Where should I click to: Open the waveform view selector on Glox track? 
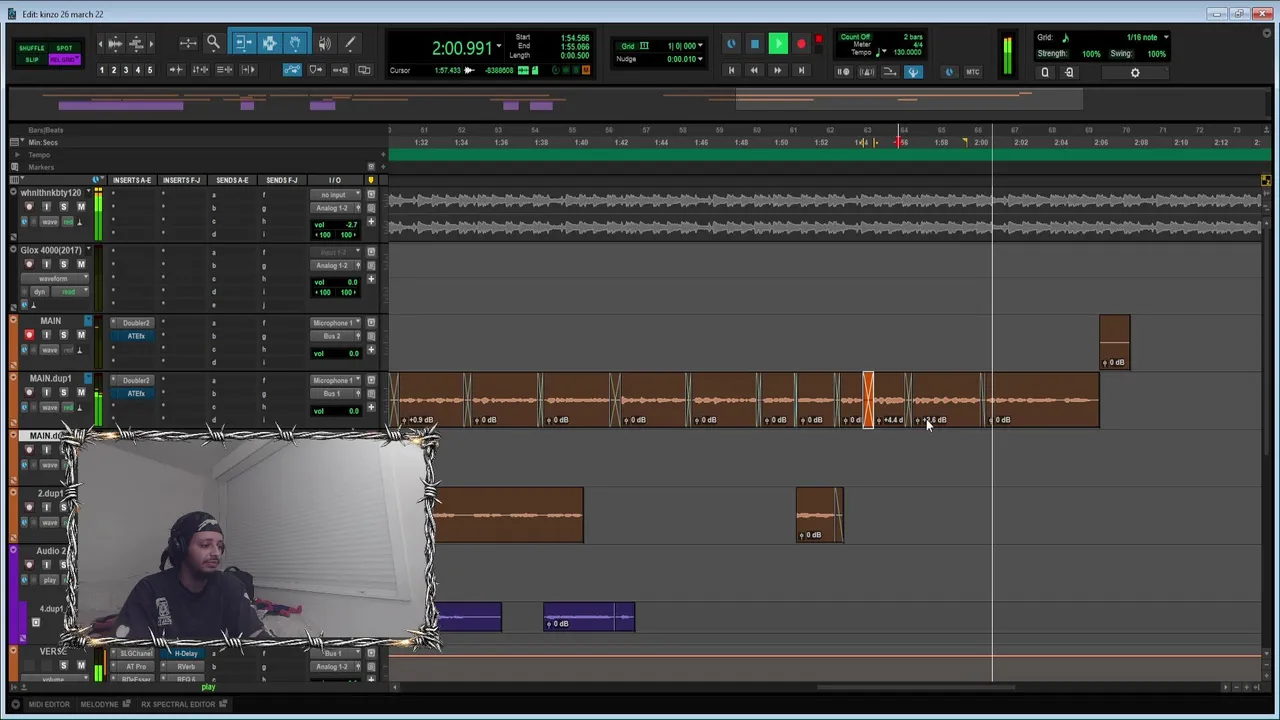[54, 278]
